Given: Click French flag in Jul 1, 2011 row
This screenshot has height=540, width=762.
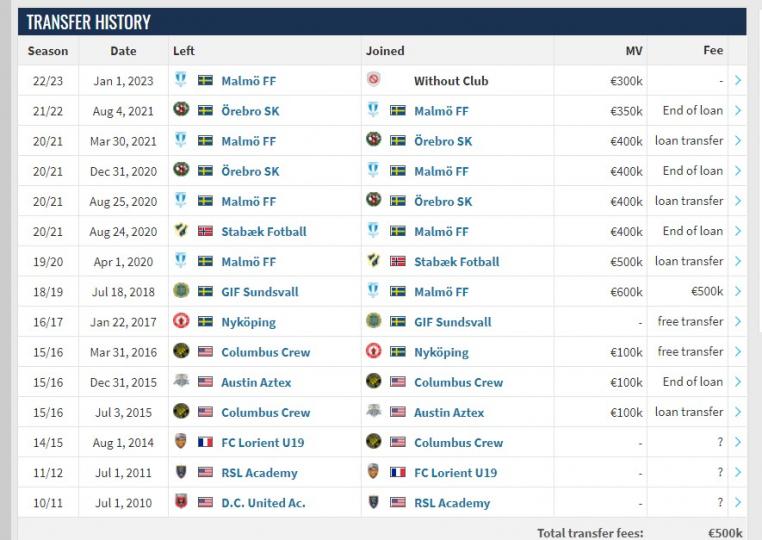Looking at the screenshot, I should 398,472.
